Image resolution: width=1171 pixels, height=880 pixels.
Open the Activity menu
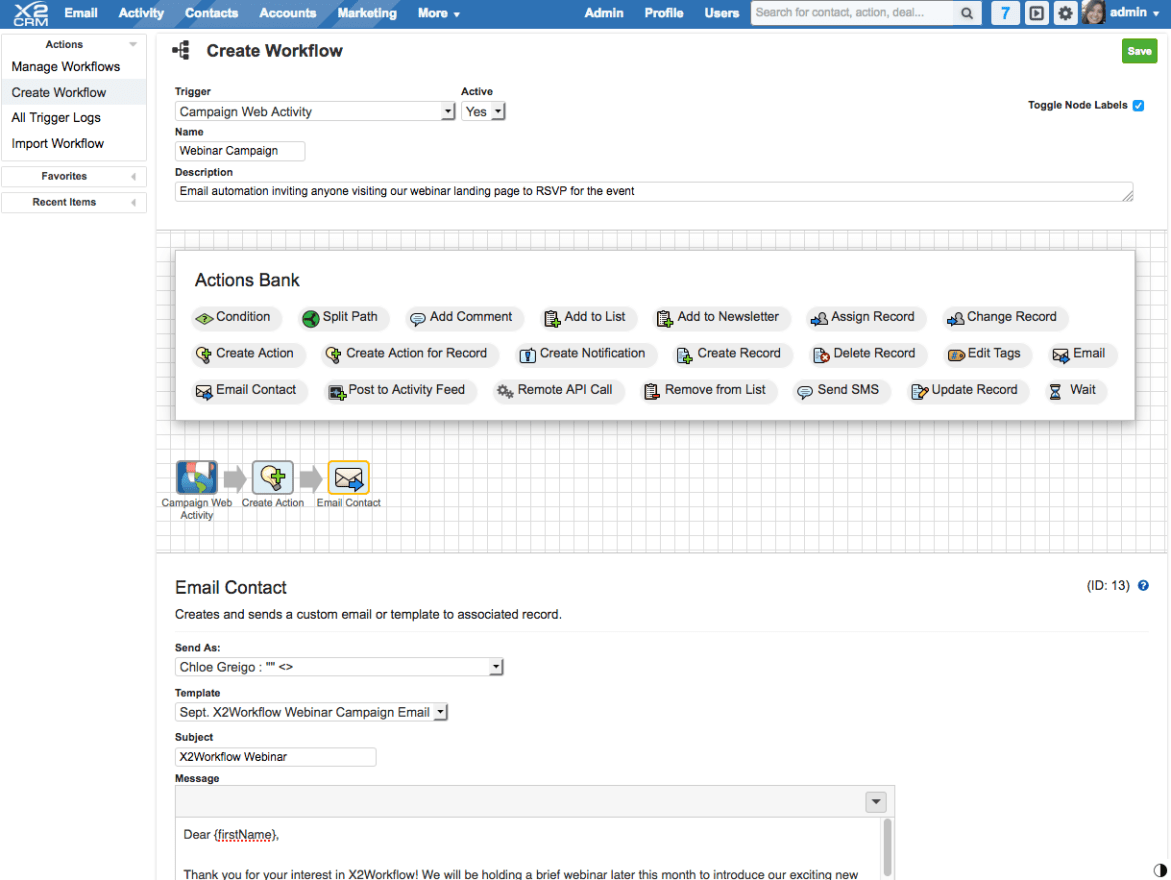point(141,13)
